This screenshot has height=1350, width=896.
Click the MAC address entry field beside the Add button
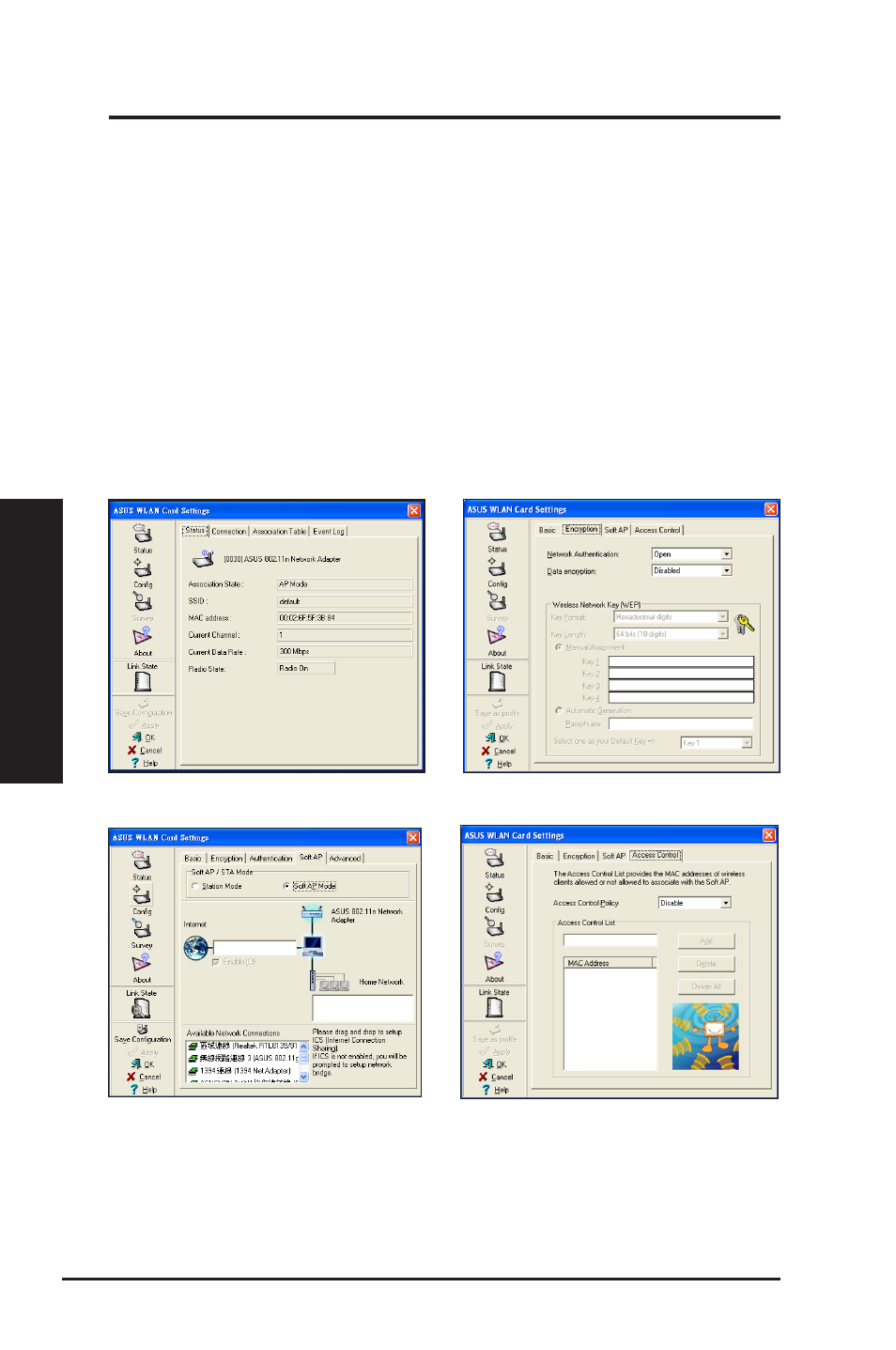pyautogui.click(x=610, y=940)
